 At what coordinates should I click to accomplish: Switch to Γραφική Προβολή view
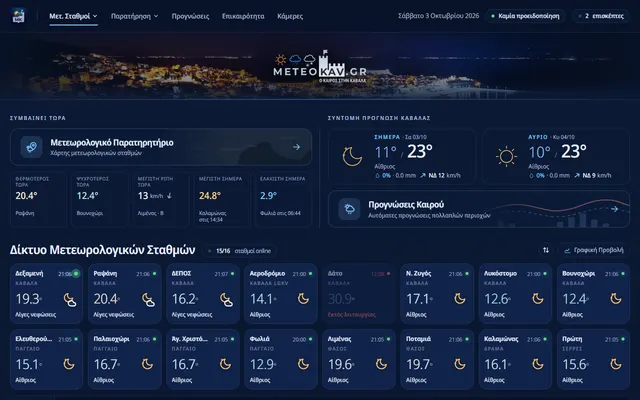[594, 250]
